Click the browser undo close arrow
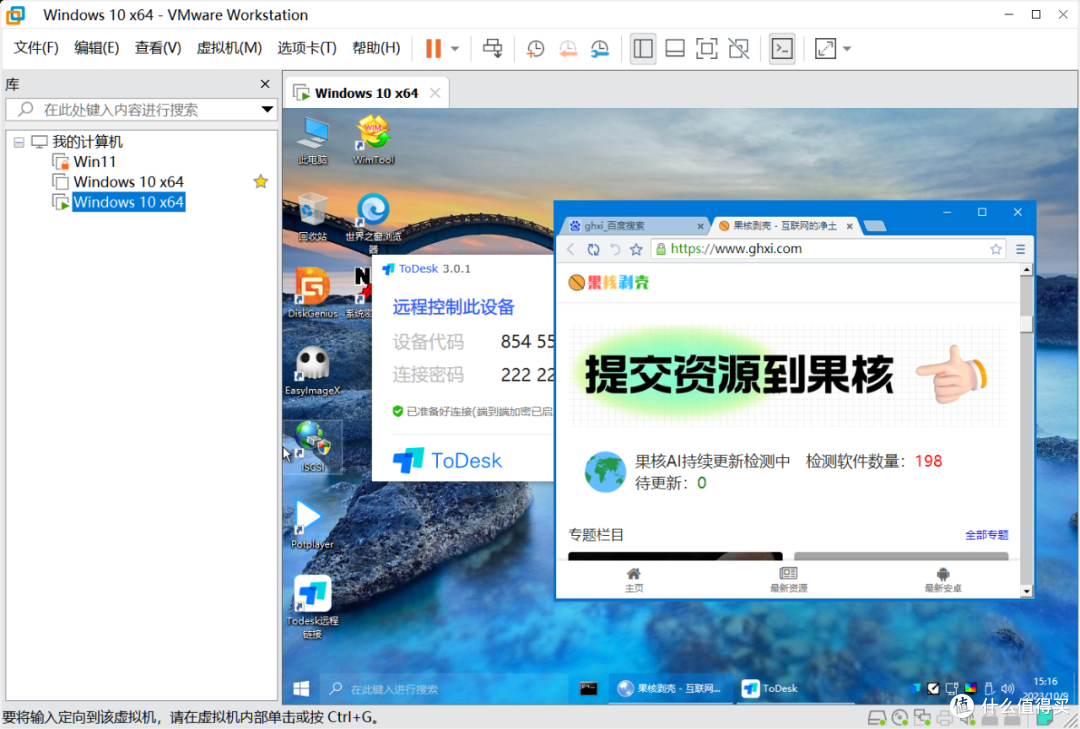 click(614, 249)
